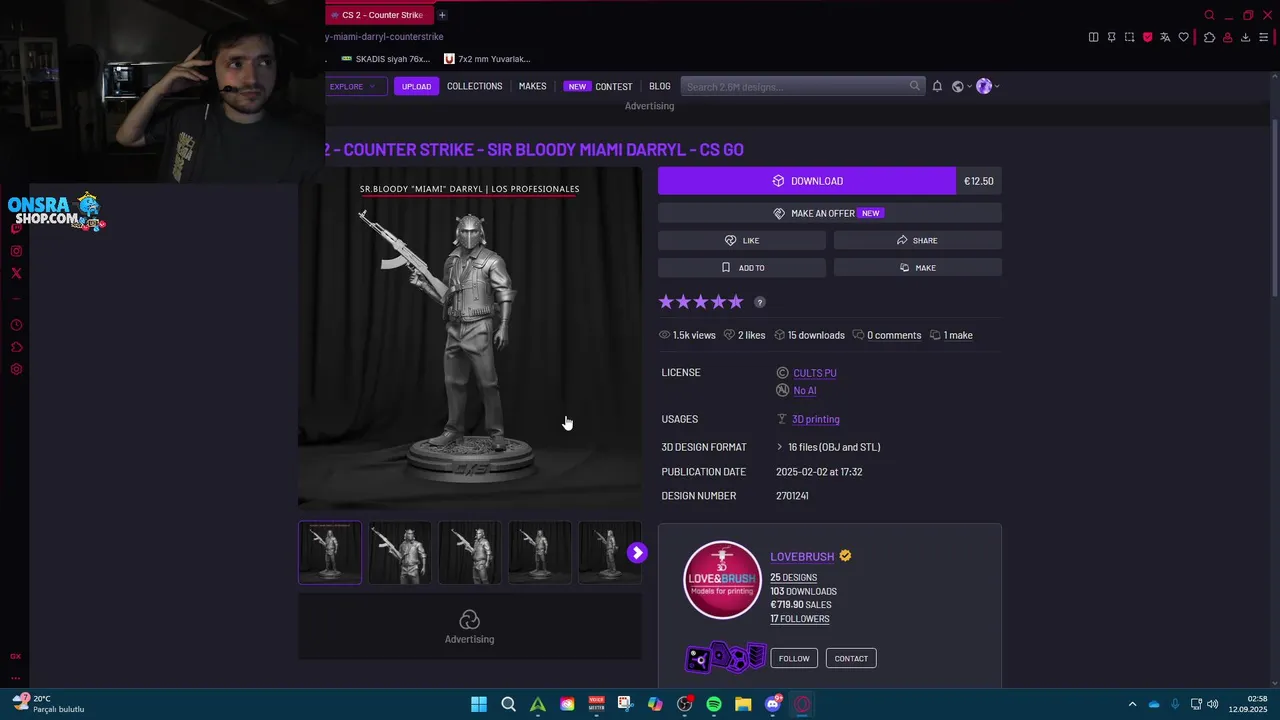
Task: Click the translate page icon
Action: tap(1165, 37)
